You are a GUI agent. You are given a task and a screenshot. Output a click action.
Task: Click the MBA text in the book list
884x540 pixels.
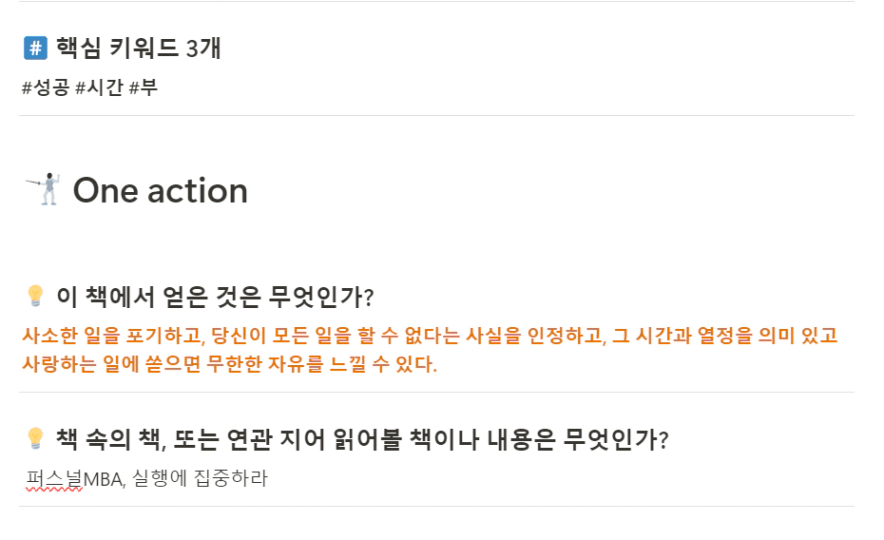pyautogui.click(x=103, y=479)
